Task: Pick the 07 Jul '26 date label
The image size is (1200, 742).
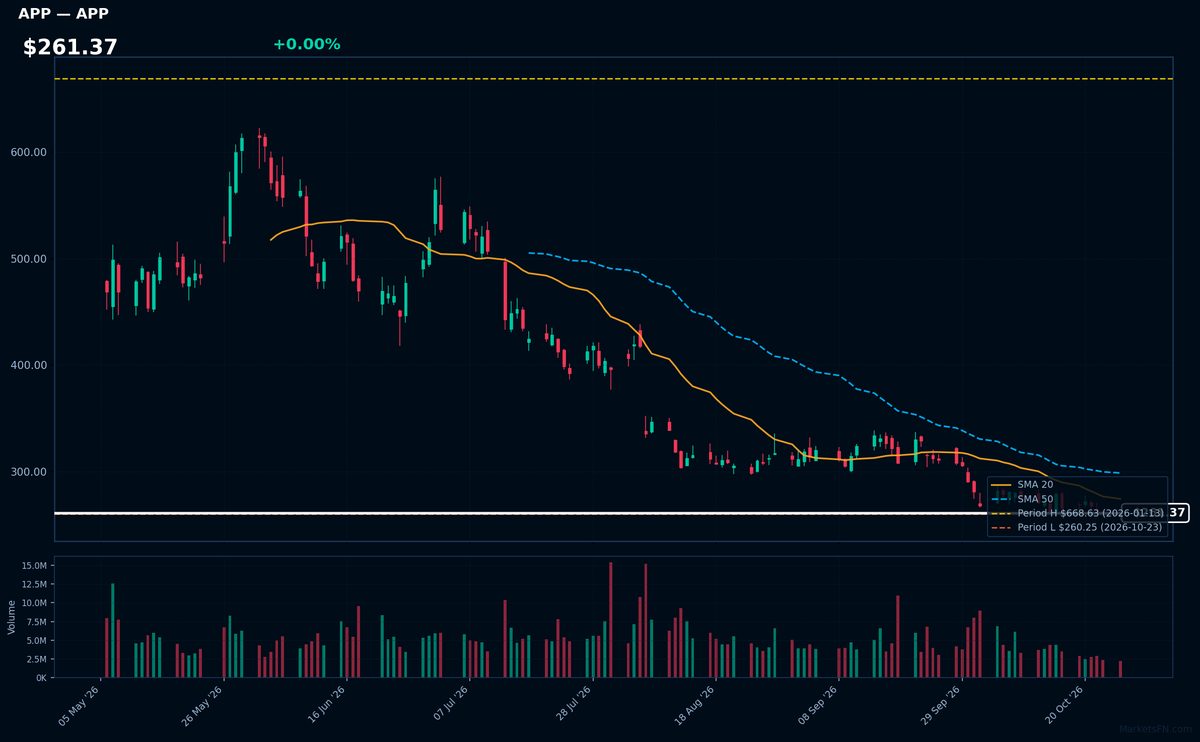Action: 450,706
